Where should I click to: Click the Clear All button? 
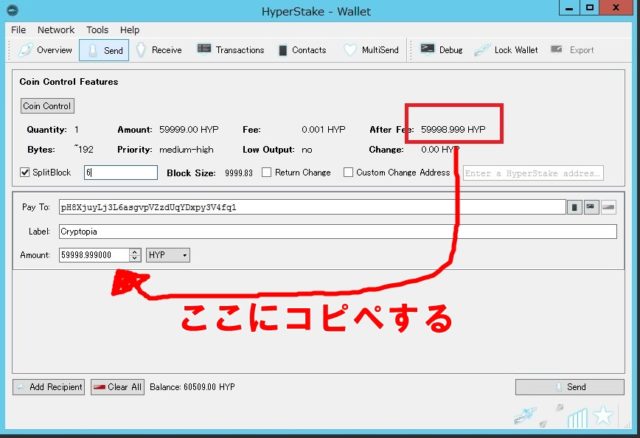pos(118,387)
